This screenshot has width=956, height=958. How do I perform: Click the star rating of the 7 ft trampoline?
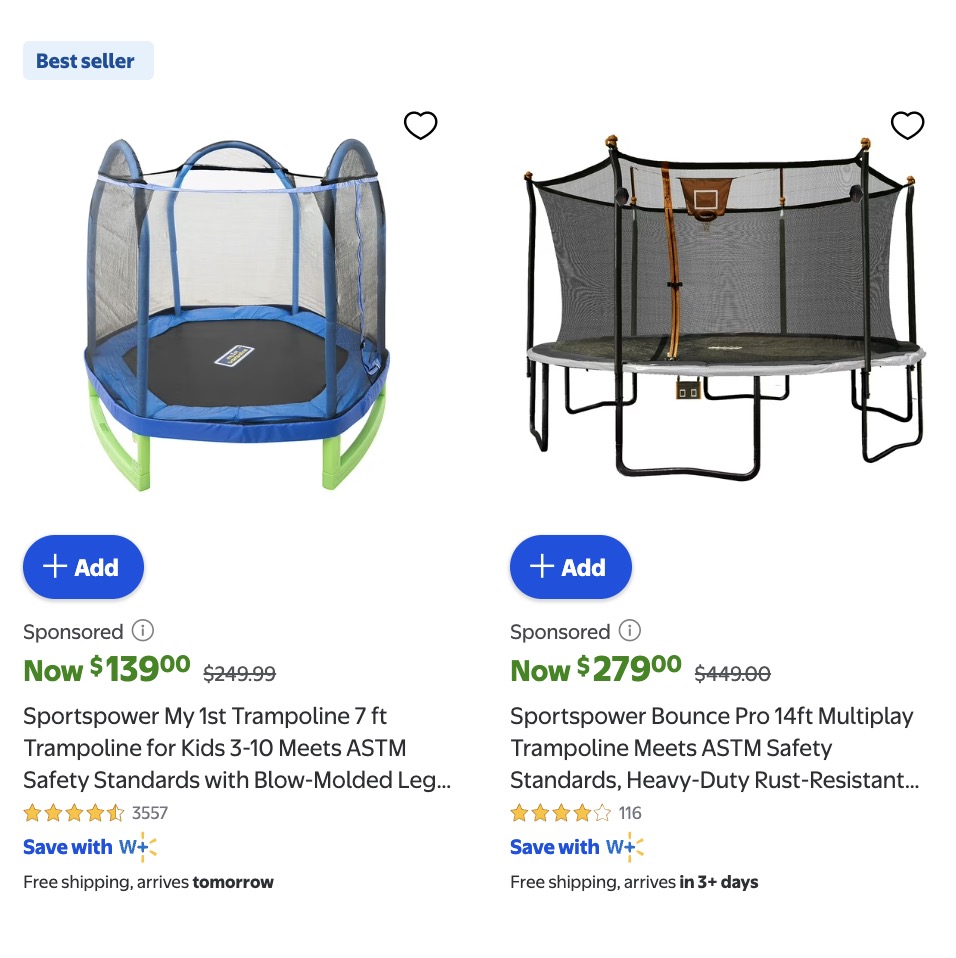[74, 813]
